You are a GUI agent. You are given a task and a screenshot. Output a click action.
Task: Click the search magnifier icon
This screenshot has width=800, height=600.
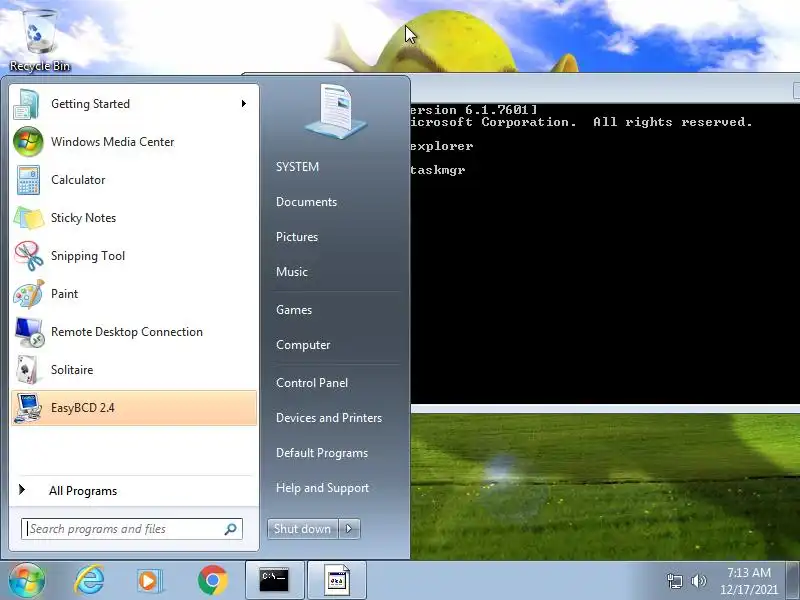click(231, 529)
